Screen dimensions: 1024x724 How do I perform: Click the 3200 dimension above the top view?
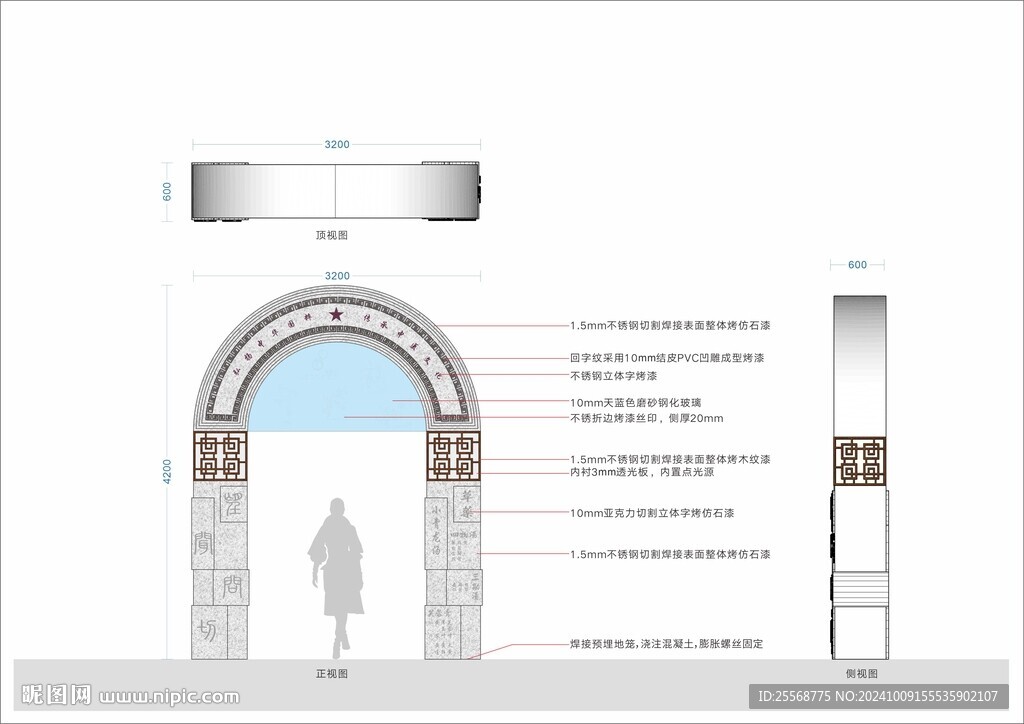point(337,144)
